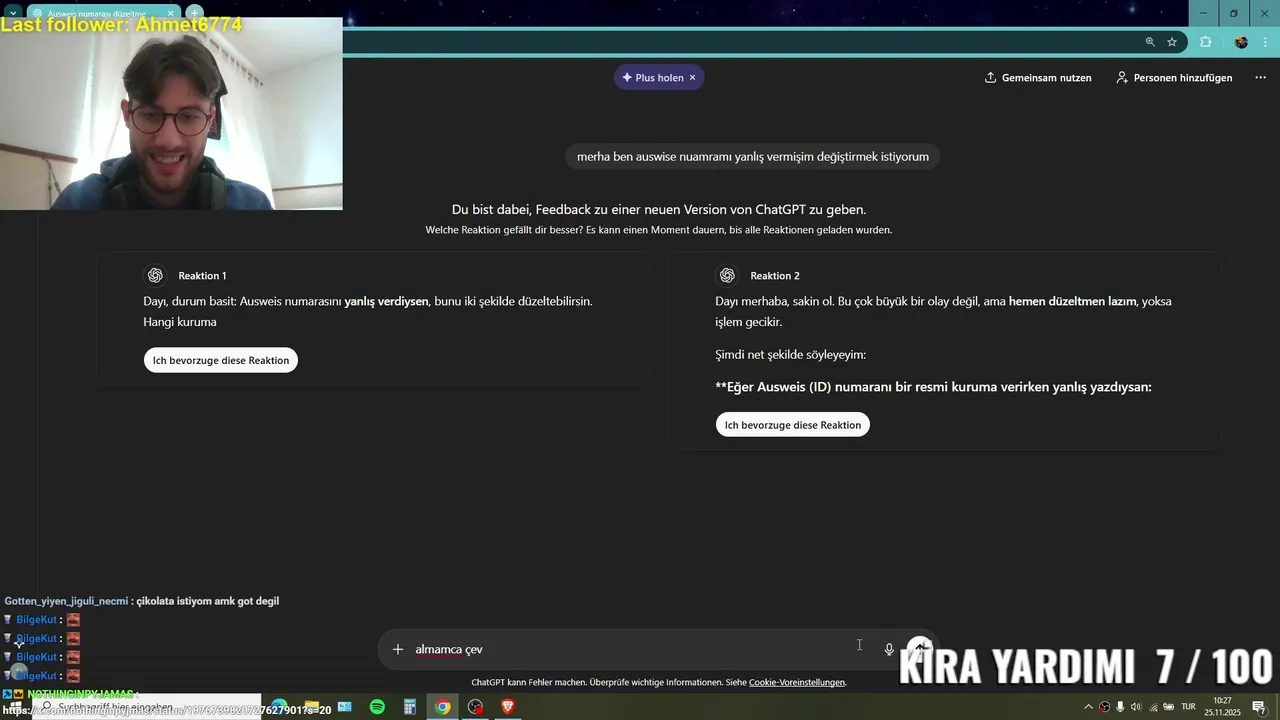Open Microsoft Edge from the taskbar

[x=279, y=707]
